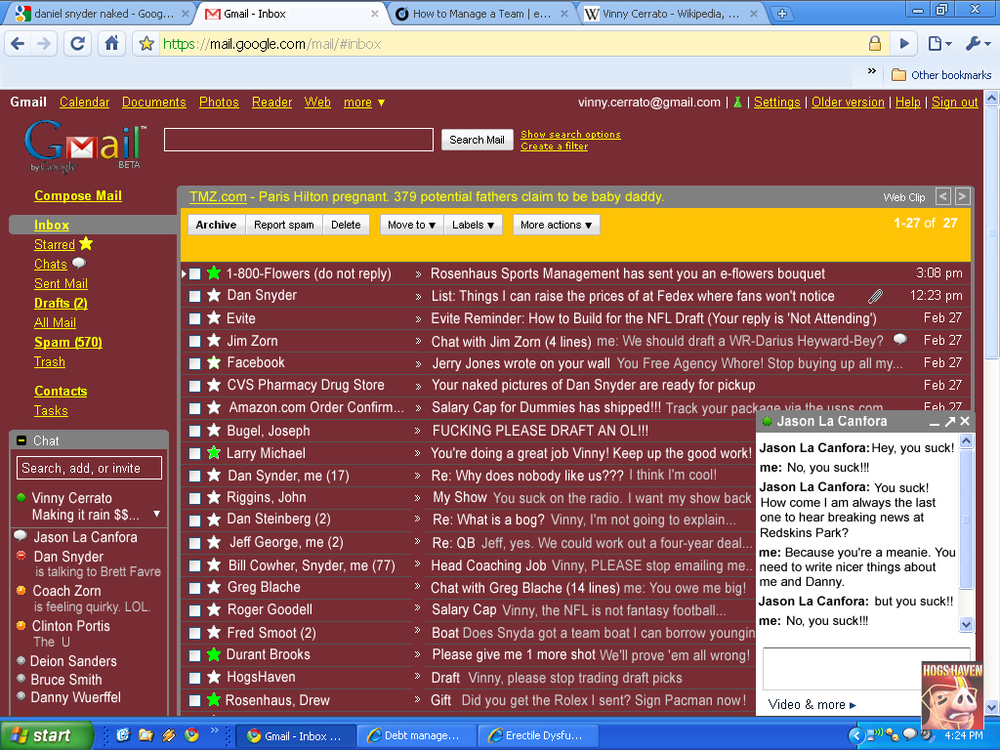Open the Drafts (2) folder
The height and width of the screenshot is (750, 1000).
pyautogui.click(x=61, y=304)
